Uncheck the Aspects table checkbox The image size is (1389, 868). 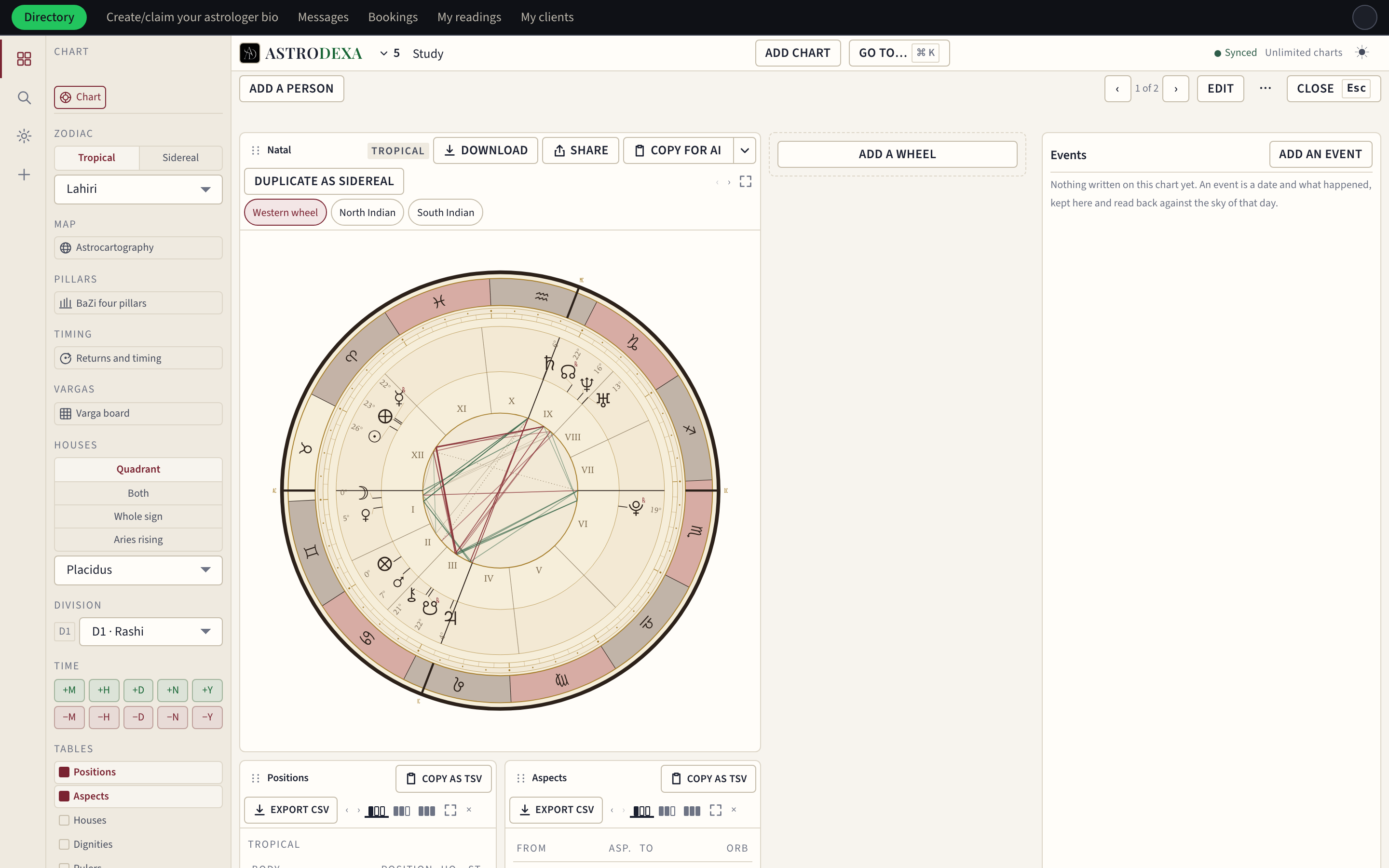(64, 796)
